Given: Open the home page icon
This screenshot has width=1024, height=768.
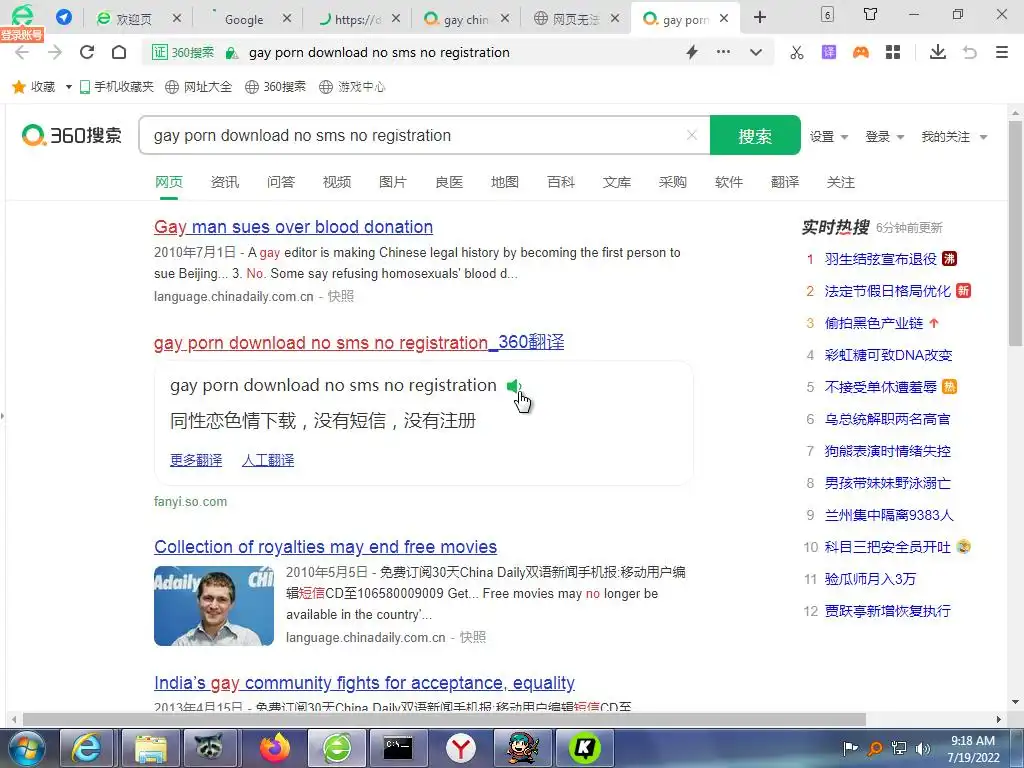Looking at the screenshot, I should pyautogui.click(x=119, y=52).
